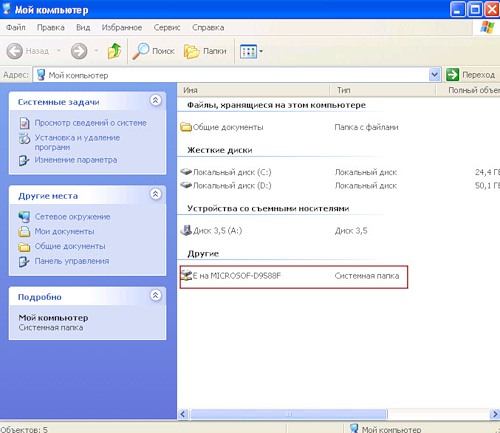The image size is (500, 433).
Task: Click the Переход go button
Action: 471,75
